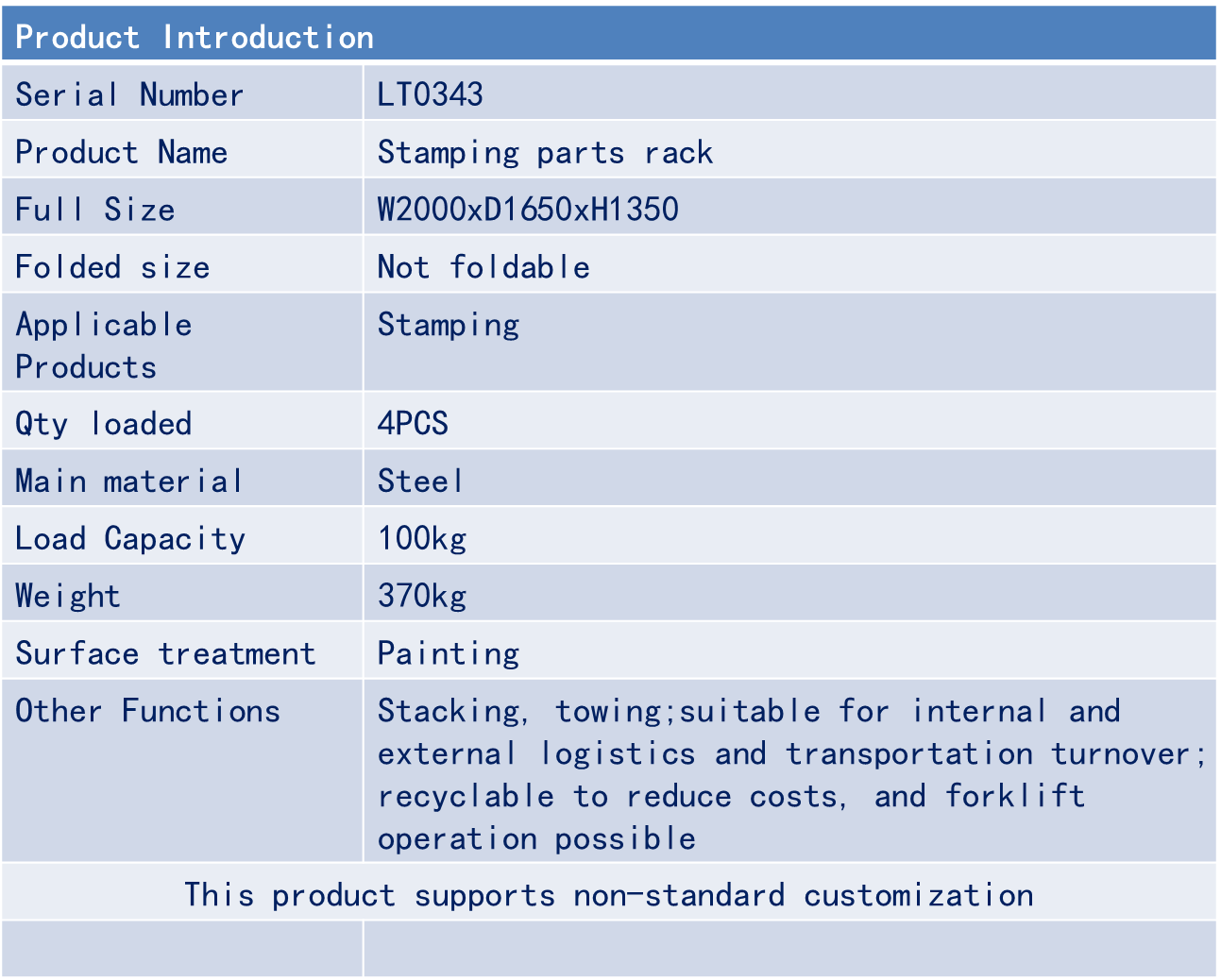Click the 370kg weight value
1221x980 pixels.
[422, 596]
